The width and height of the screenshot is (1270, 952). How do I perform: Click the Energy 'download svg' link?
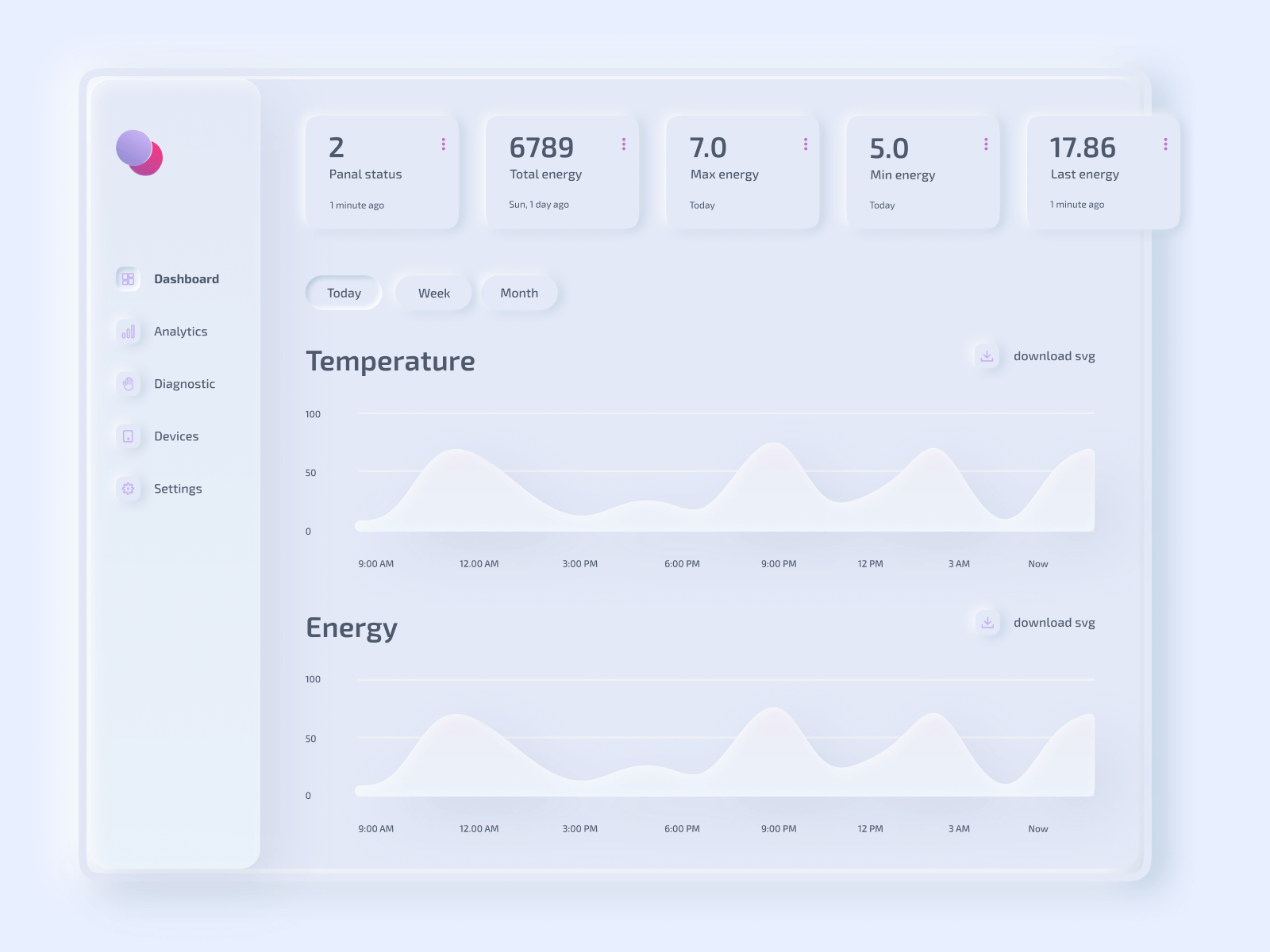click(x=1054, y=623)
